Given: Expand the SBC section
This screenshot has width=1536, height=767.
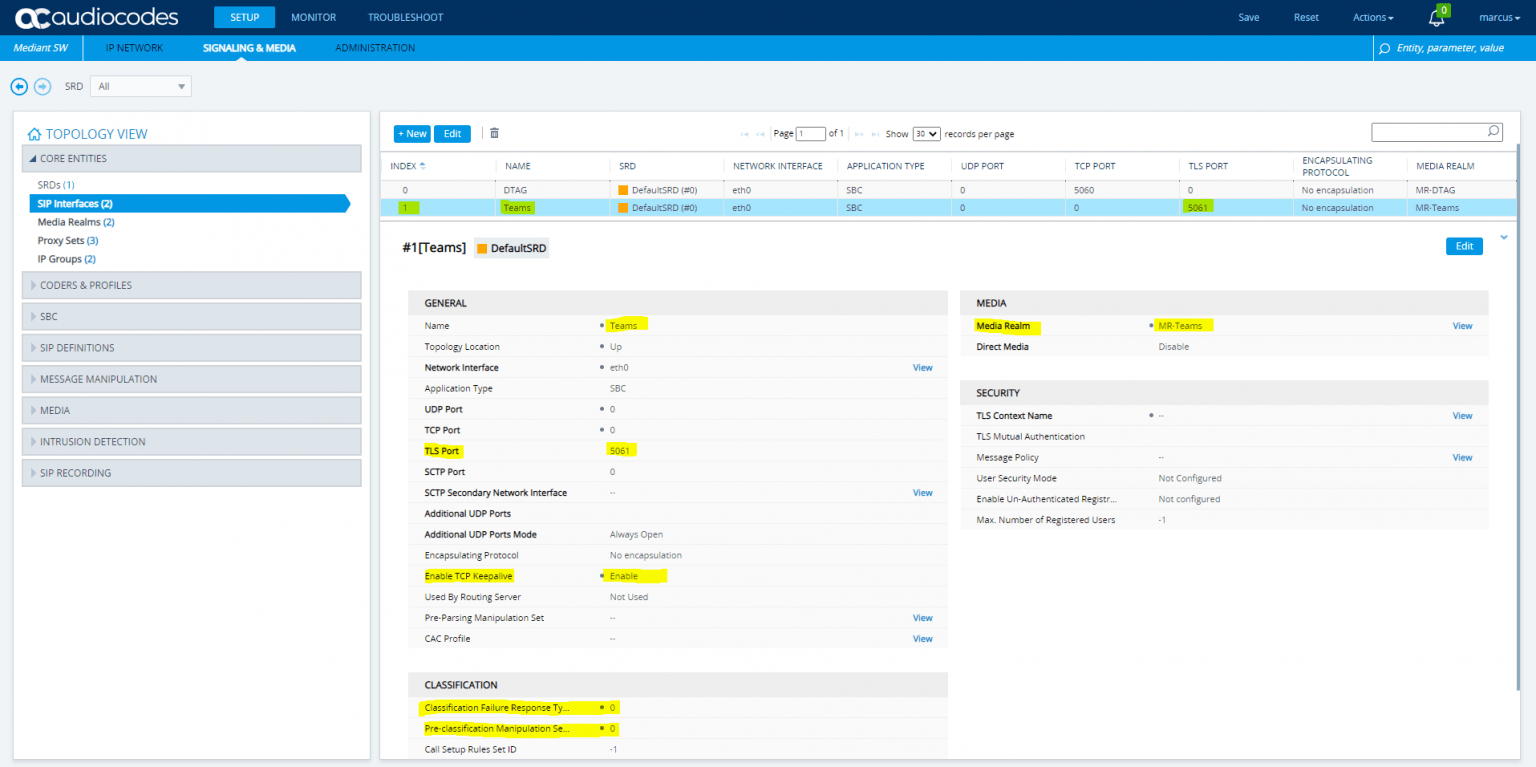Looking at the screenshot, I should [192, 316].
